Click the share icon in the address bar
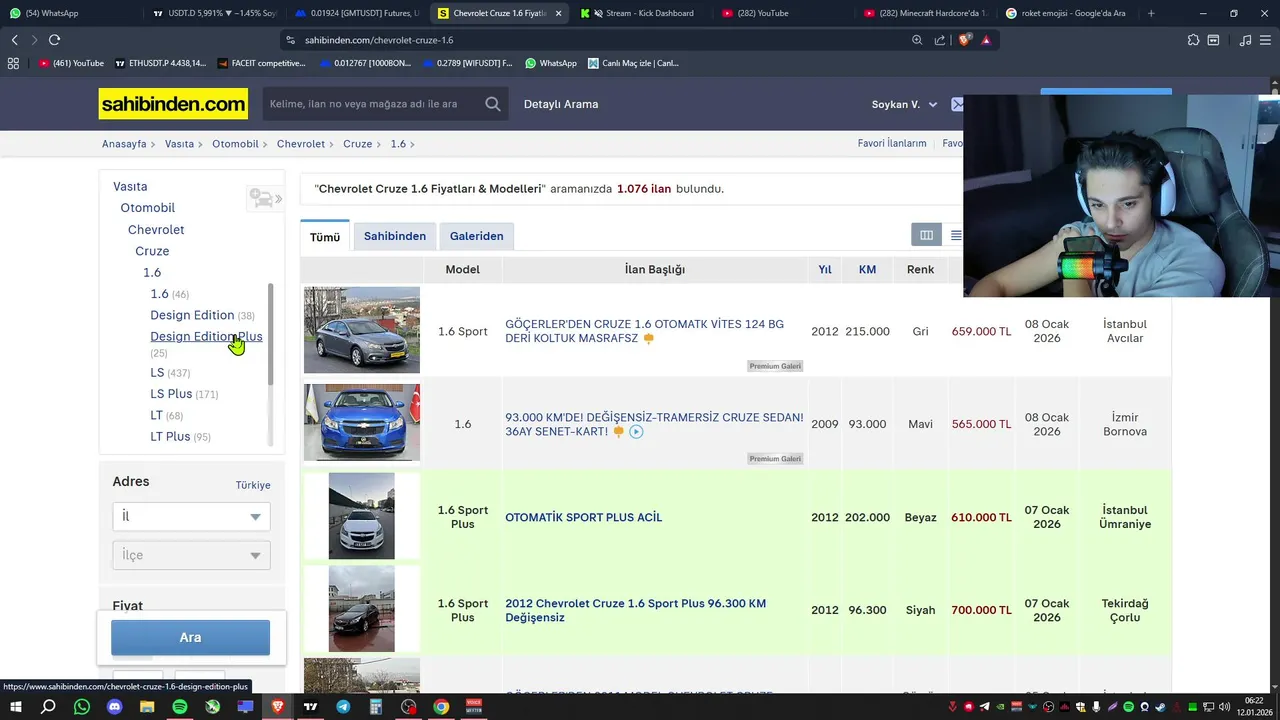The width and height of the screenshot is (1280, 720). [x=940, y=40]
